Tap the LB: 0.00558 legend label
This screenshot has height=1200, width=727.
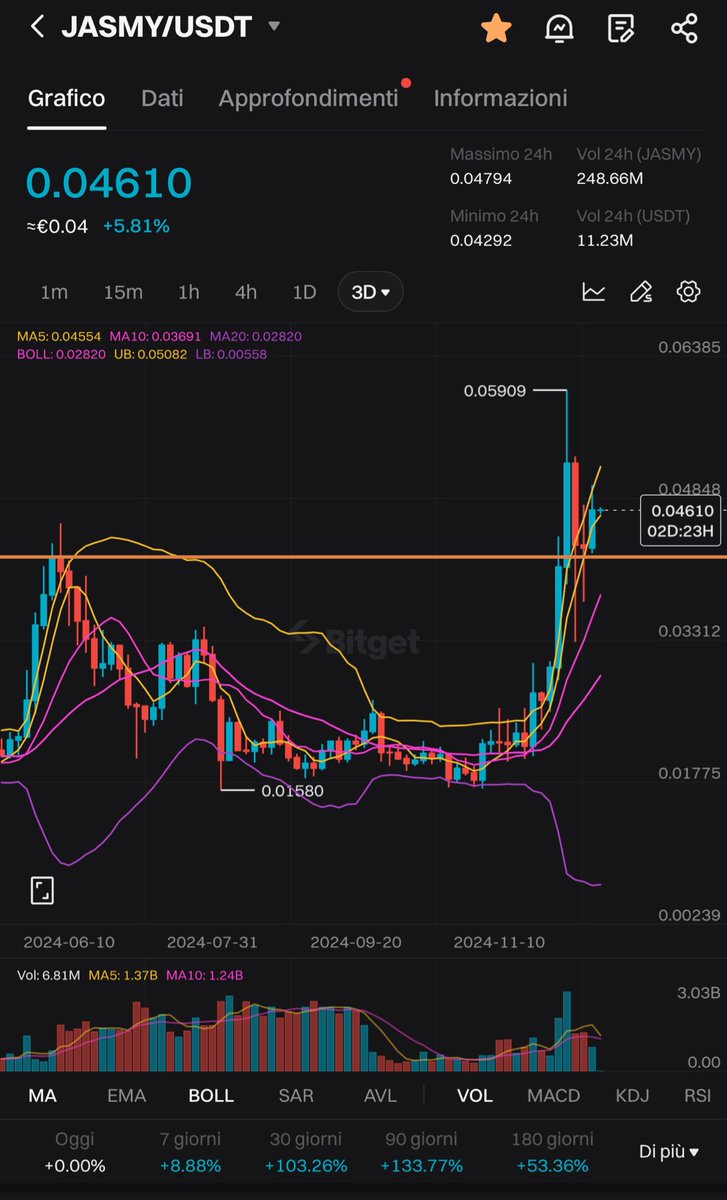(232, 354)
